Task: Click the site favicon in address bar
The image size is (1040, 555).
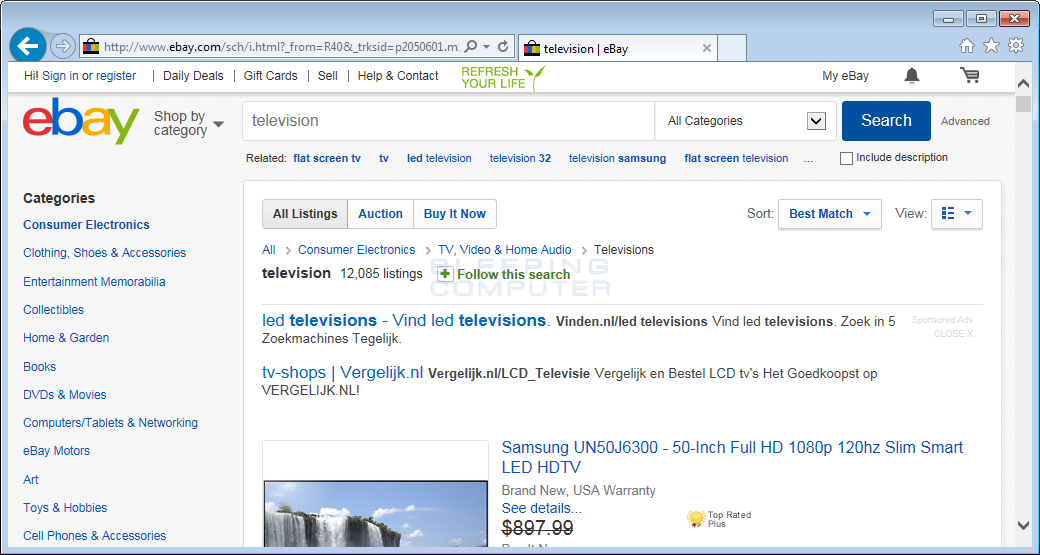Action: point(91,46)
